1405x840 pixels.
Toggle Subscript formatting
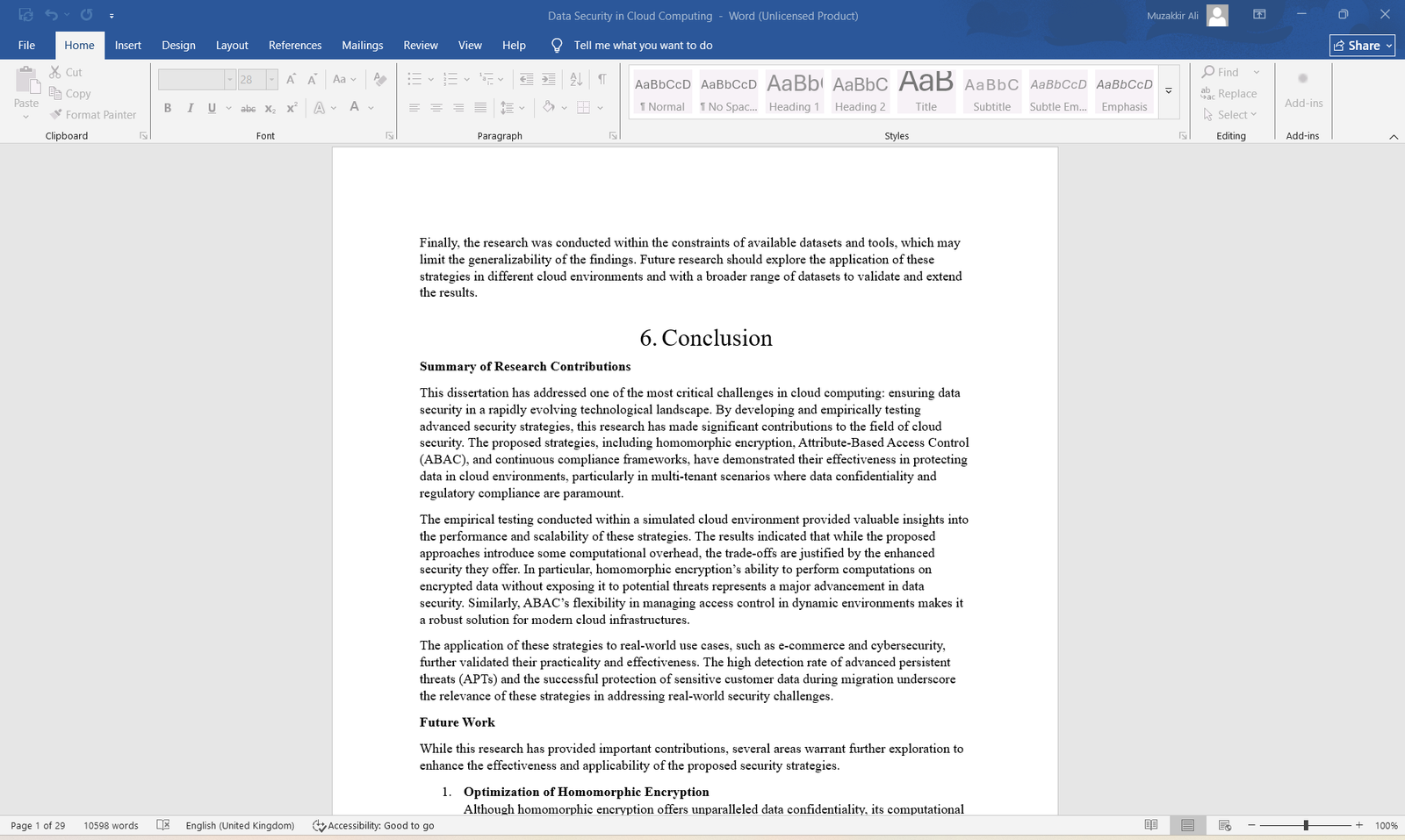coord(270,109)
